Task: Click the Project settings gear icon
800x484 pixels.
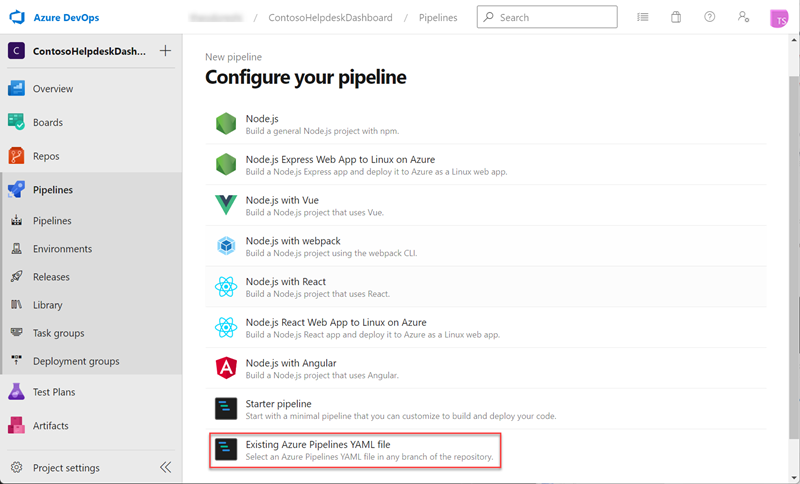Action: tap(16, 468)
